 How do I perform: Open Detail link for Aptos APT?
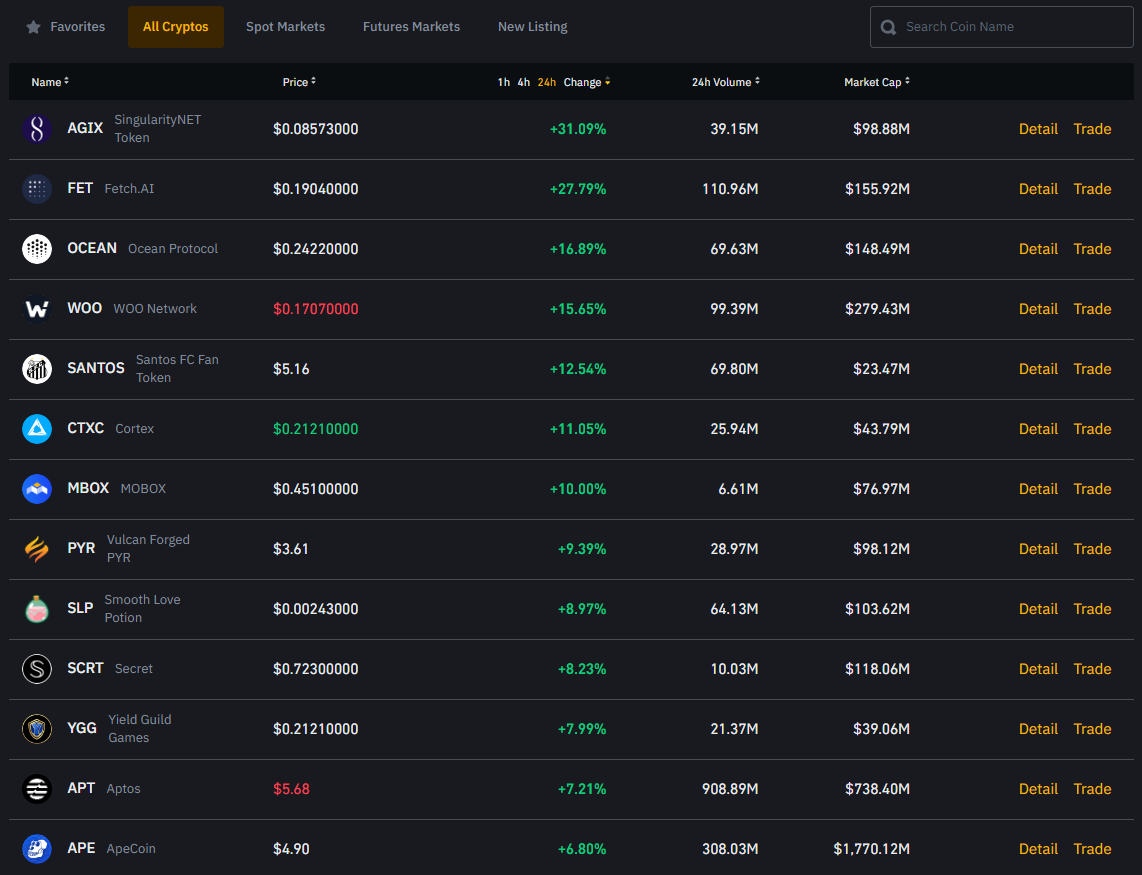(1038, 789)
